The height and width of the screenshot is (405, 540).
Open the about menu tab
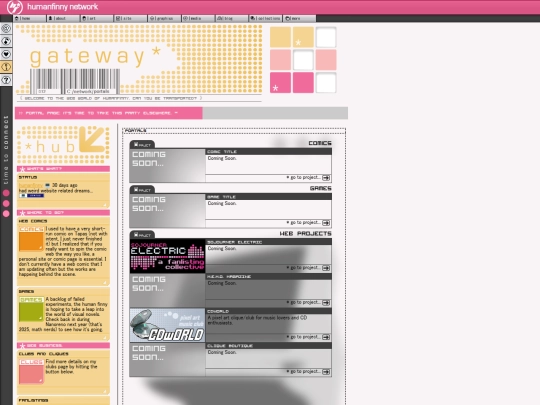63,18
